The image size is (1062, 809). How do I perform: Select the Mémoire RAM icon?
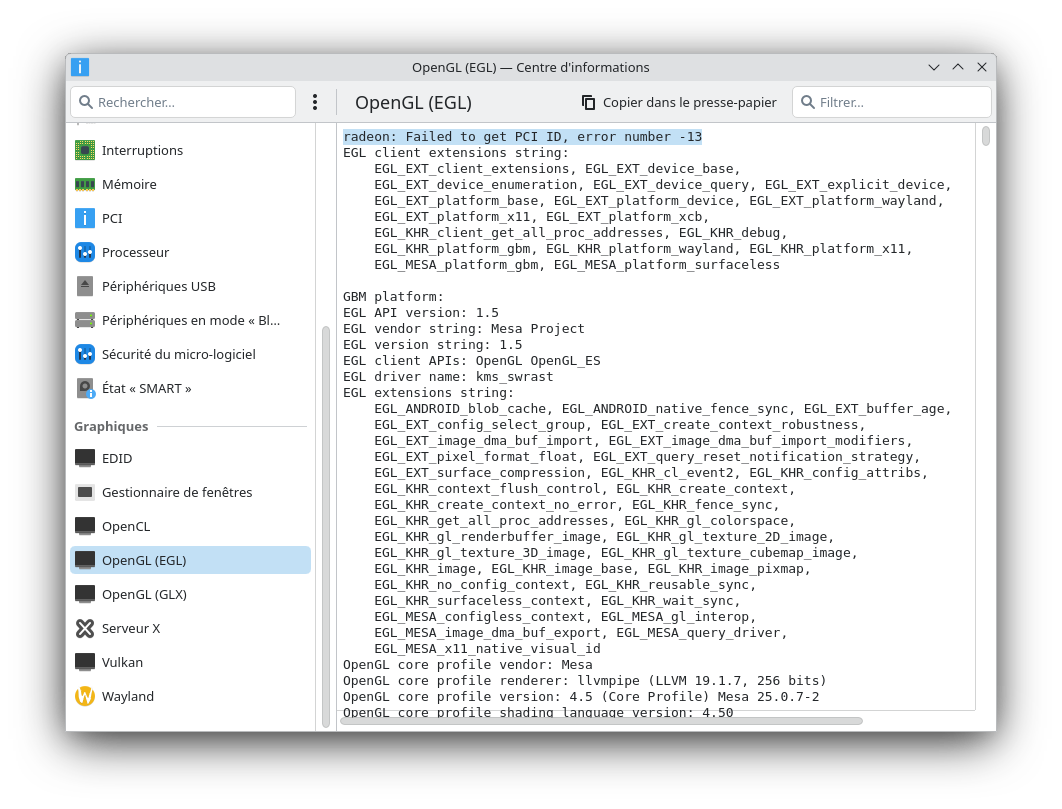tap(85, 184)
